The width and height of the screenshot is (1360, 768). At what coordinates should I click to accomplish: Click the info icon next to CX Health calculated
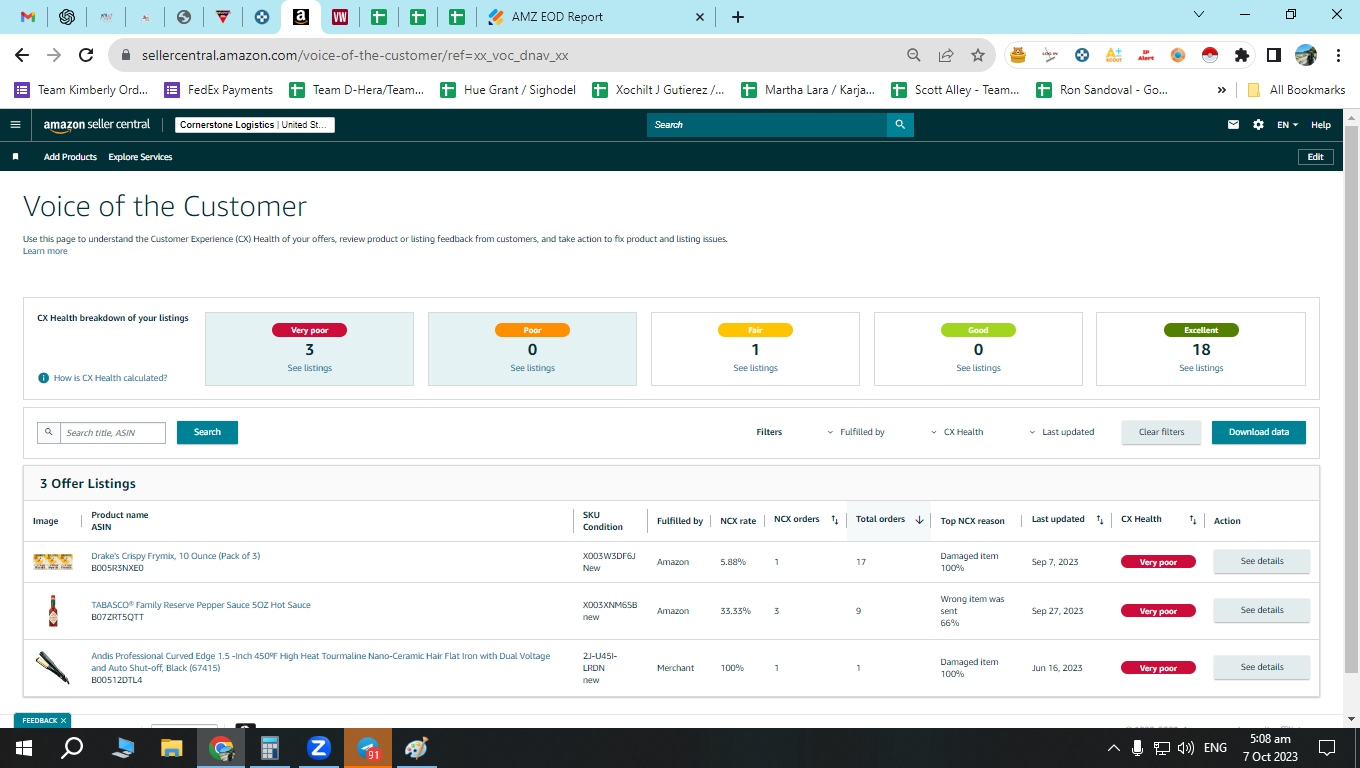(x=43, y=378)
